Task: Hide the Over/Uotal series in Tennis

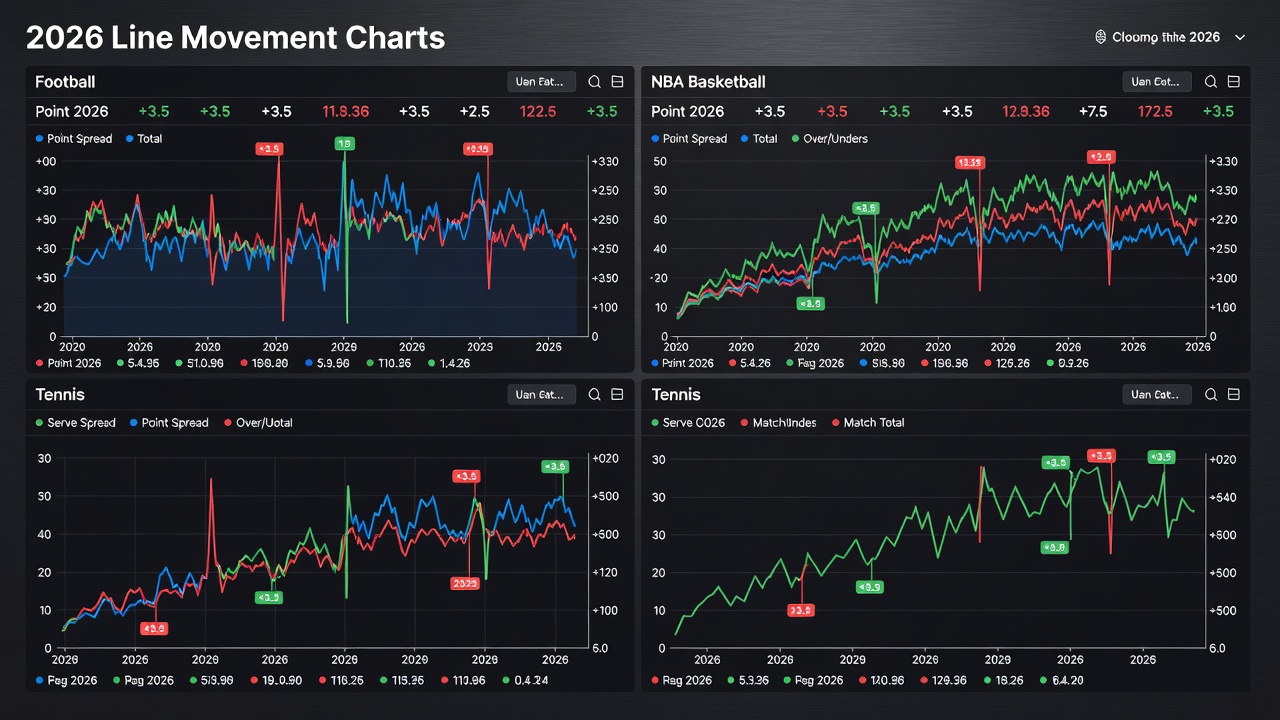Action: coord(257,423)
